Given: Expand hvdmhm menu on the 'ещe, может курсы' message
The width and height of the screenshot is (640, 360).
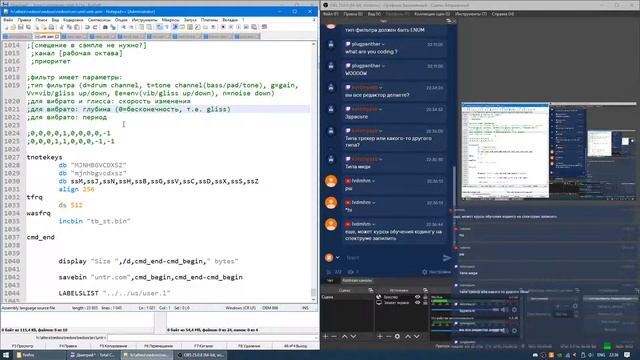Looking at the screenshot, I should 373,224.
